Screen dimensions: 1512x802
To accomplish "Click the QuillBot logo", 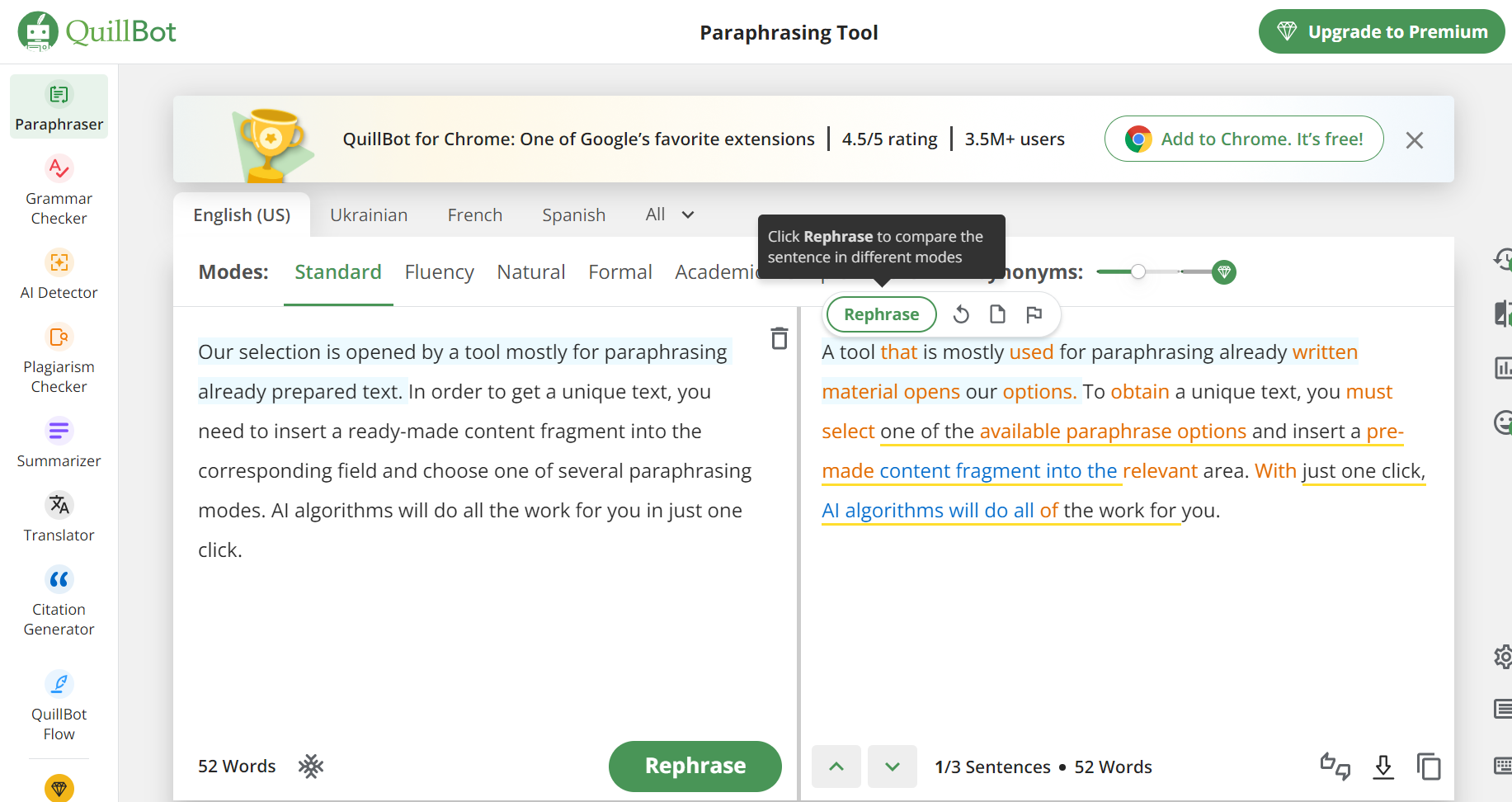I will (97, 31).
